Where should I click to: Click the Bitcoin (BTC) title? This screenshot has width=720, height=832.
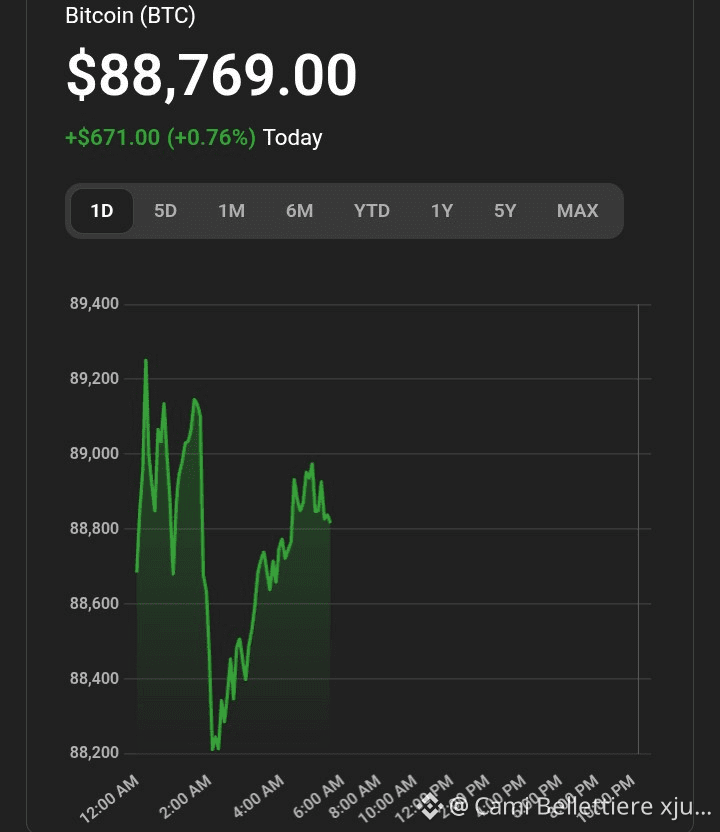click(x=131, y=15)
